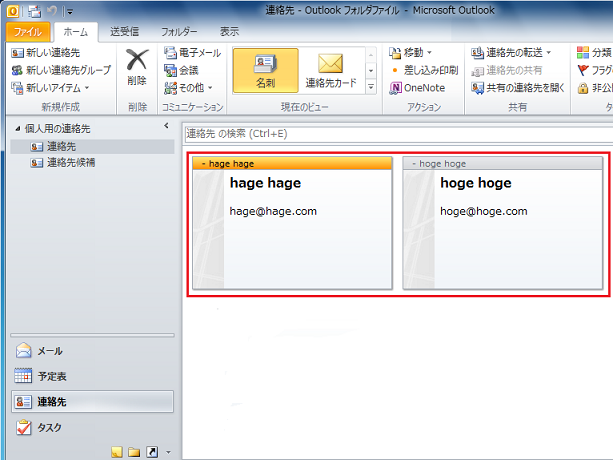
Task: Click the Shortcuts icon at bottom
Action: tap(152, 452)
